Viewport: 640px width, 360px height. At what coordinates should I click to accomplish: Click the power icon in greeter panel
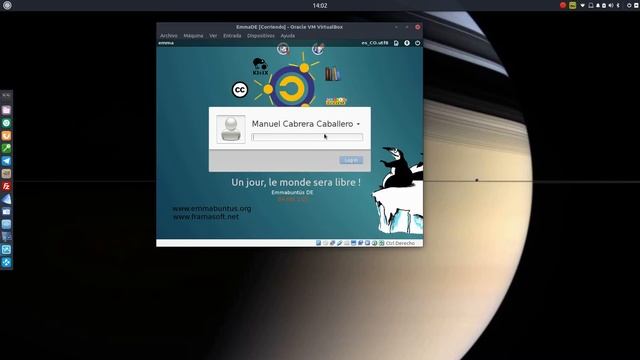pyautogui.click(x=418, y=43)
